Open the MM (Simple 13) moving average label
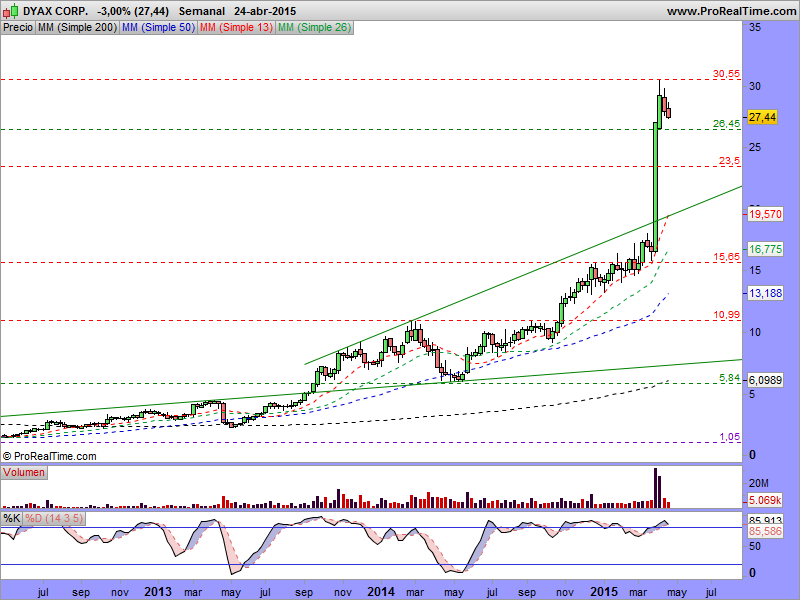800x600 pixels. (236, 28)
